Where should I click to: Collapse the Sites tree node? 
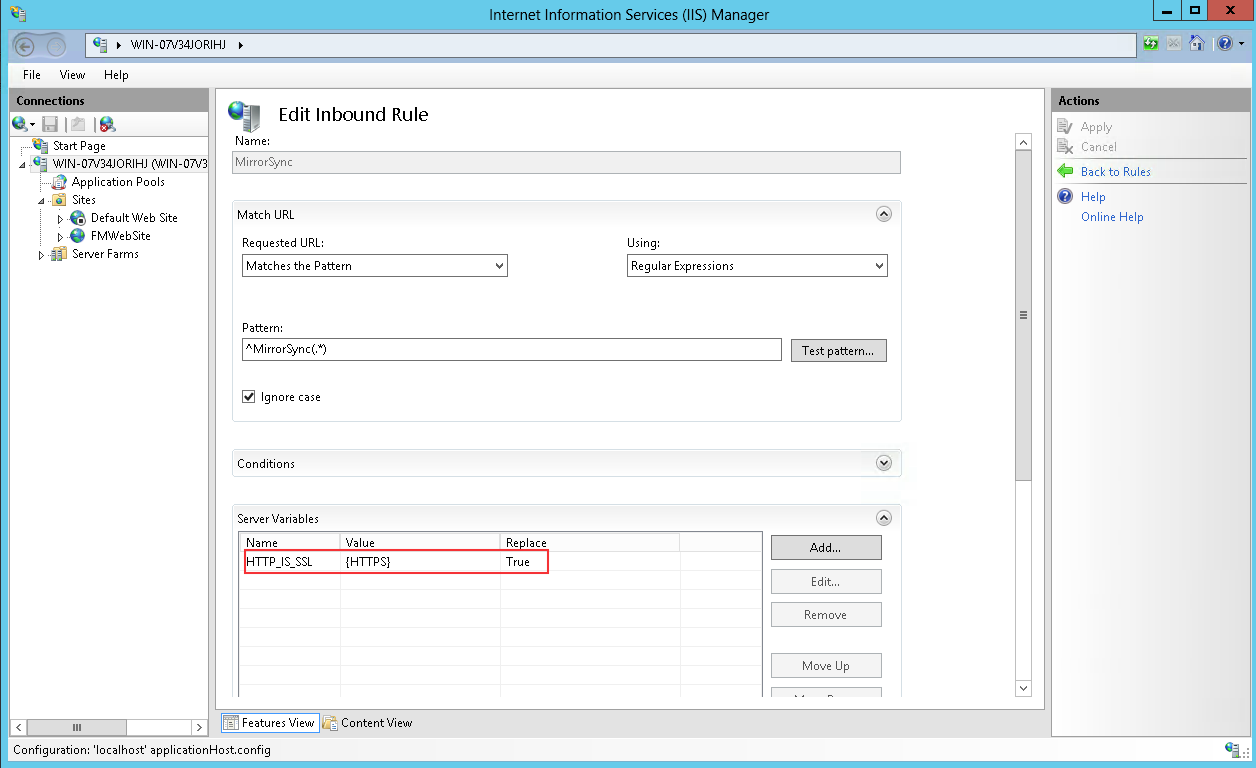click(42, 201)
